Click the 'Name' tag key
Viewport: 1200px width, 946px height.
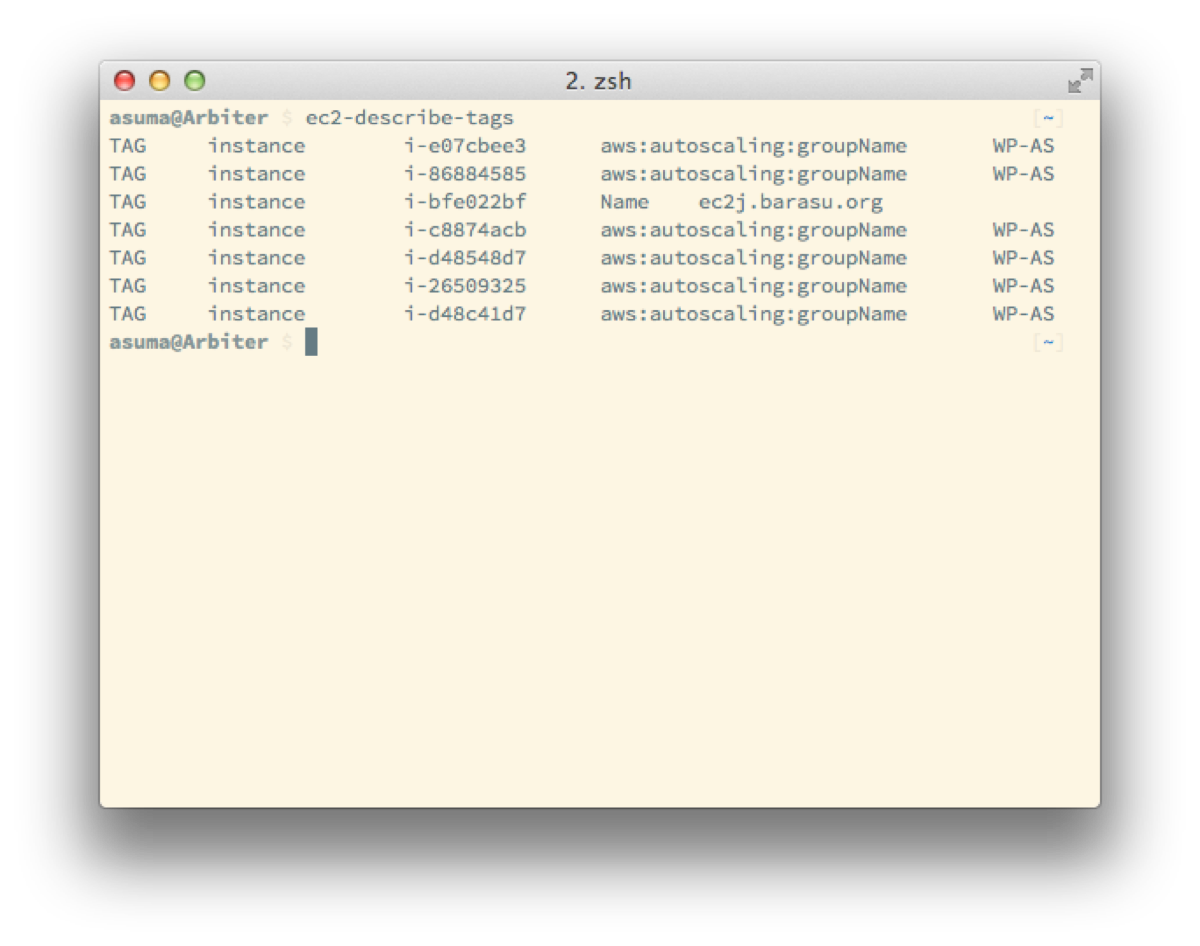(x=625, y=202)
